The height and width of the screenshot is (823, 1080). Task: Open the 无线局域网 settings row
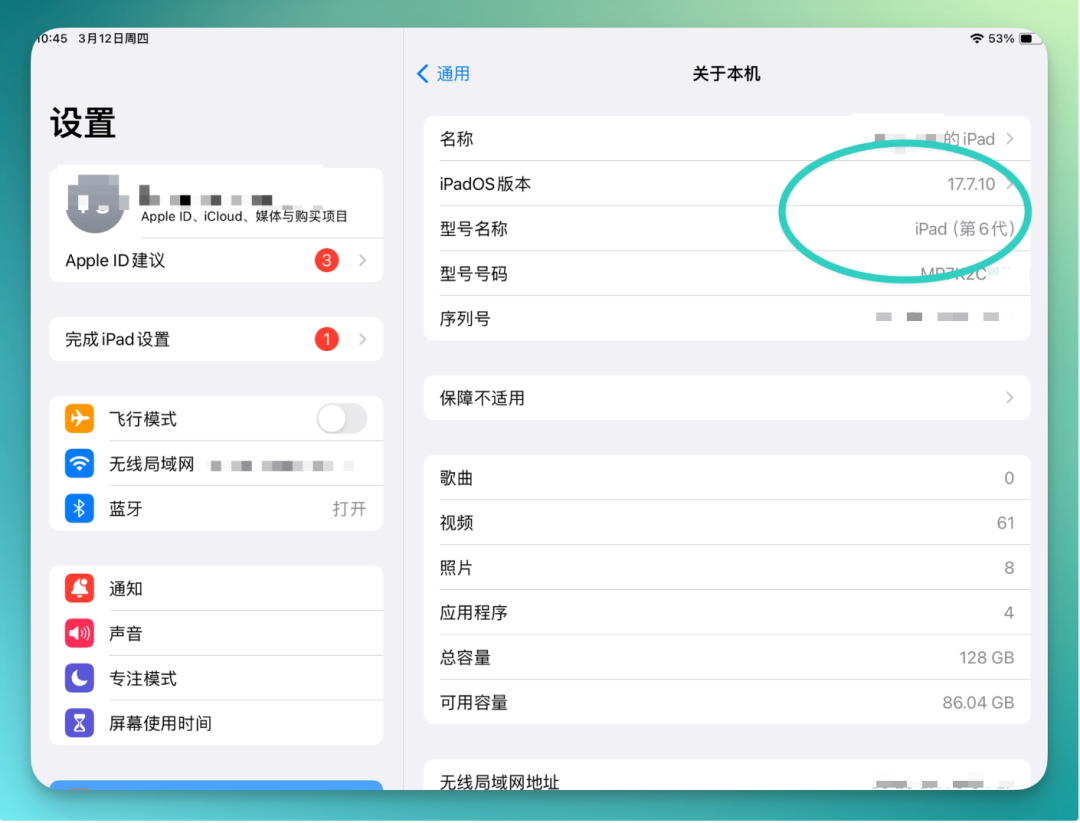[x=216, y=463]
